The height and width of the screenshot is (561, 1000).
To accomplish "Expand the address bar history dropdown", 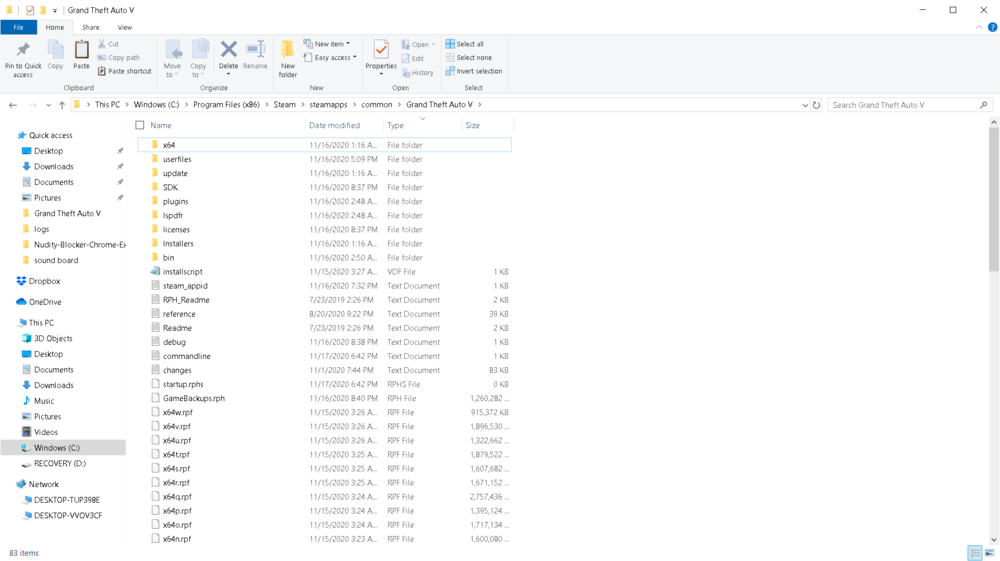I will pyautogui.click(x=805, y=105).
